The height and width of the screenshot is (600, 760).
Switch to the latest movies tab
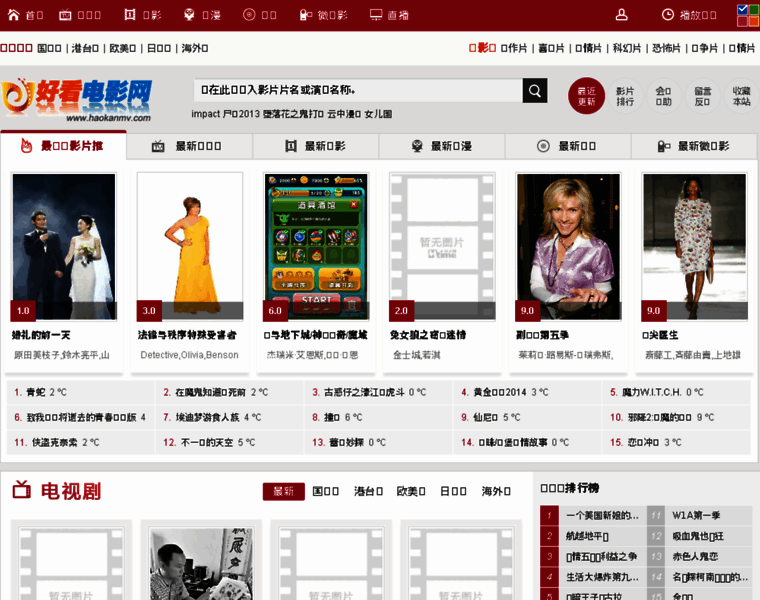coord(316,146)
